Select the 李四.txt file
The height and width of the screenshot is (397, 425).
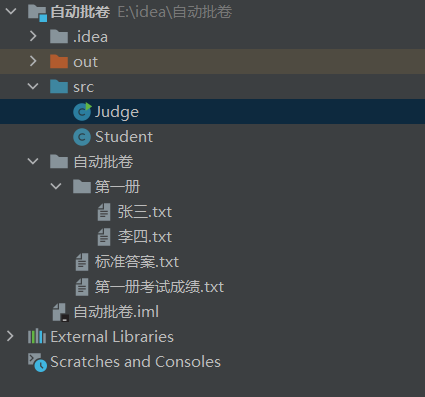pos(145,237)
